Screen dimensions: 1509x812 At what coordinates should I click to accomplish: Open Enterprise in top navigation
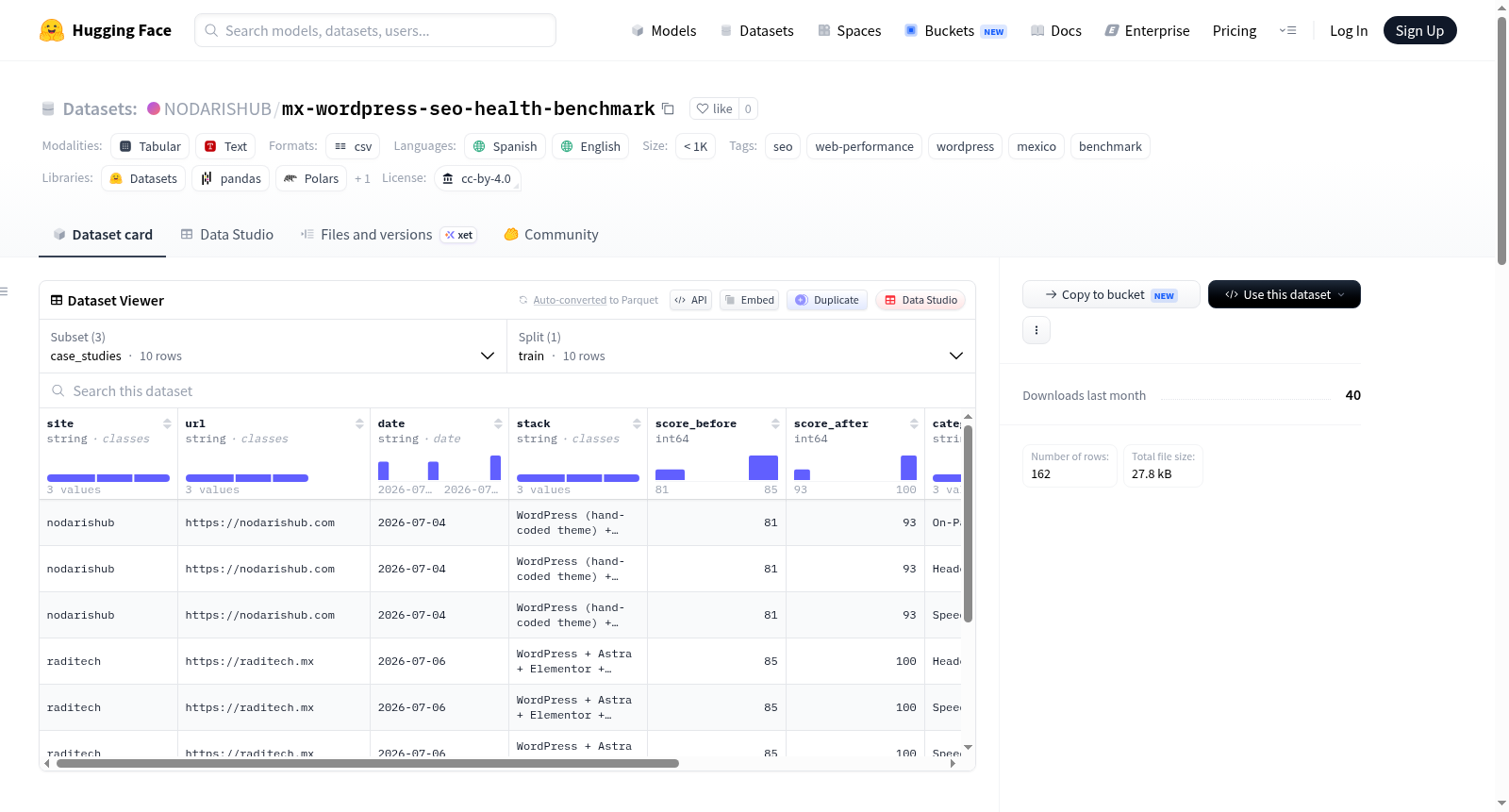click(x=1147, y=30)
